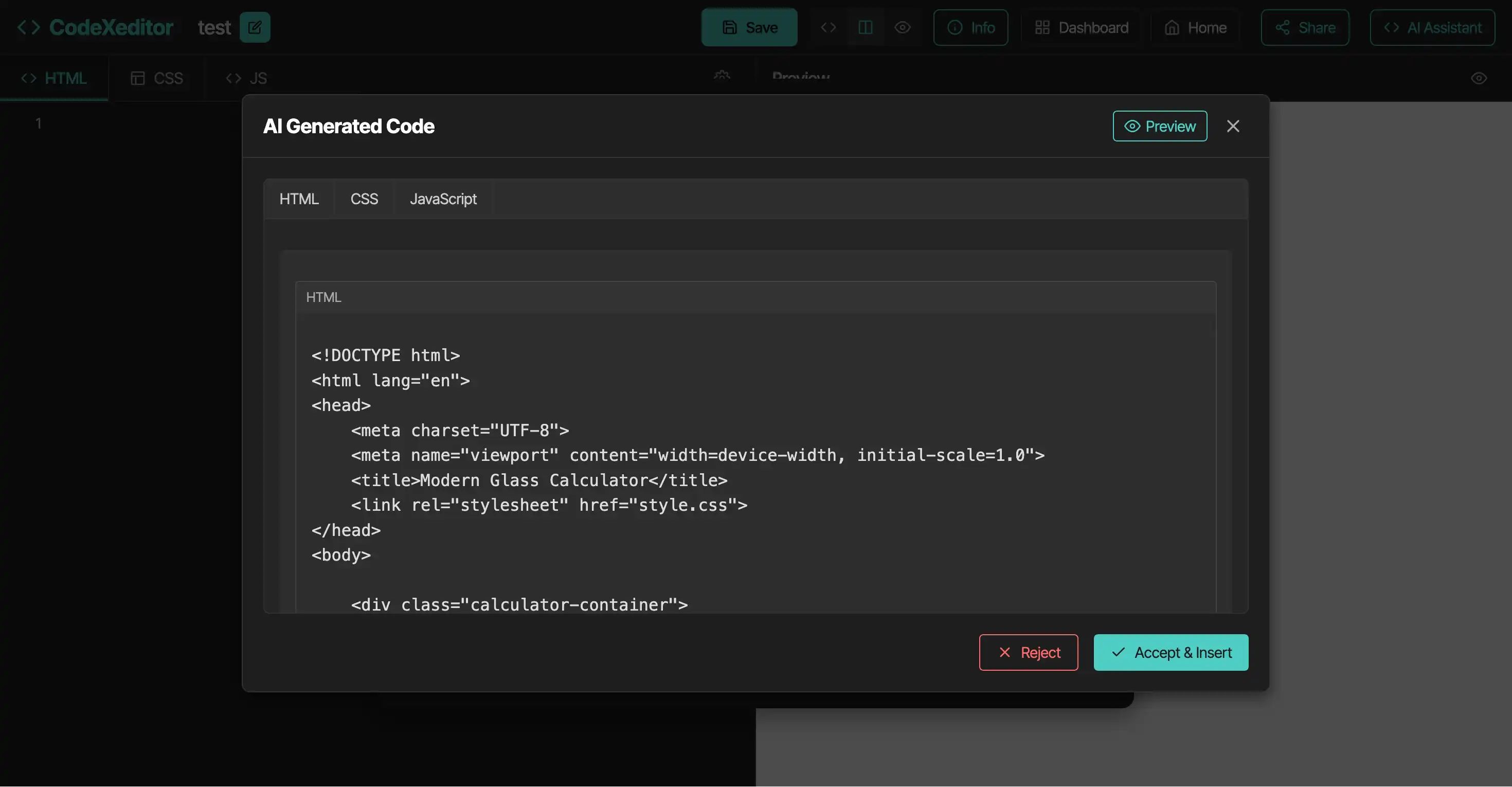
Task: Toggle preview pane eye icon at far right
Action: coord(1479,78)
